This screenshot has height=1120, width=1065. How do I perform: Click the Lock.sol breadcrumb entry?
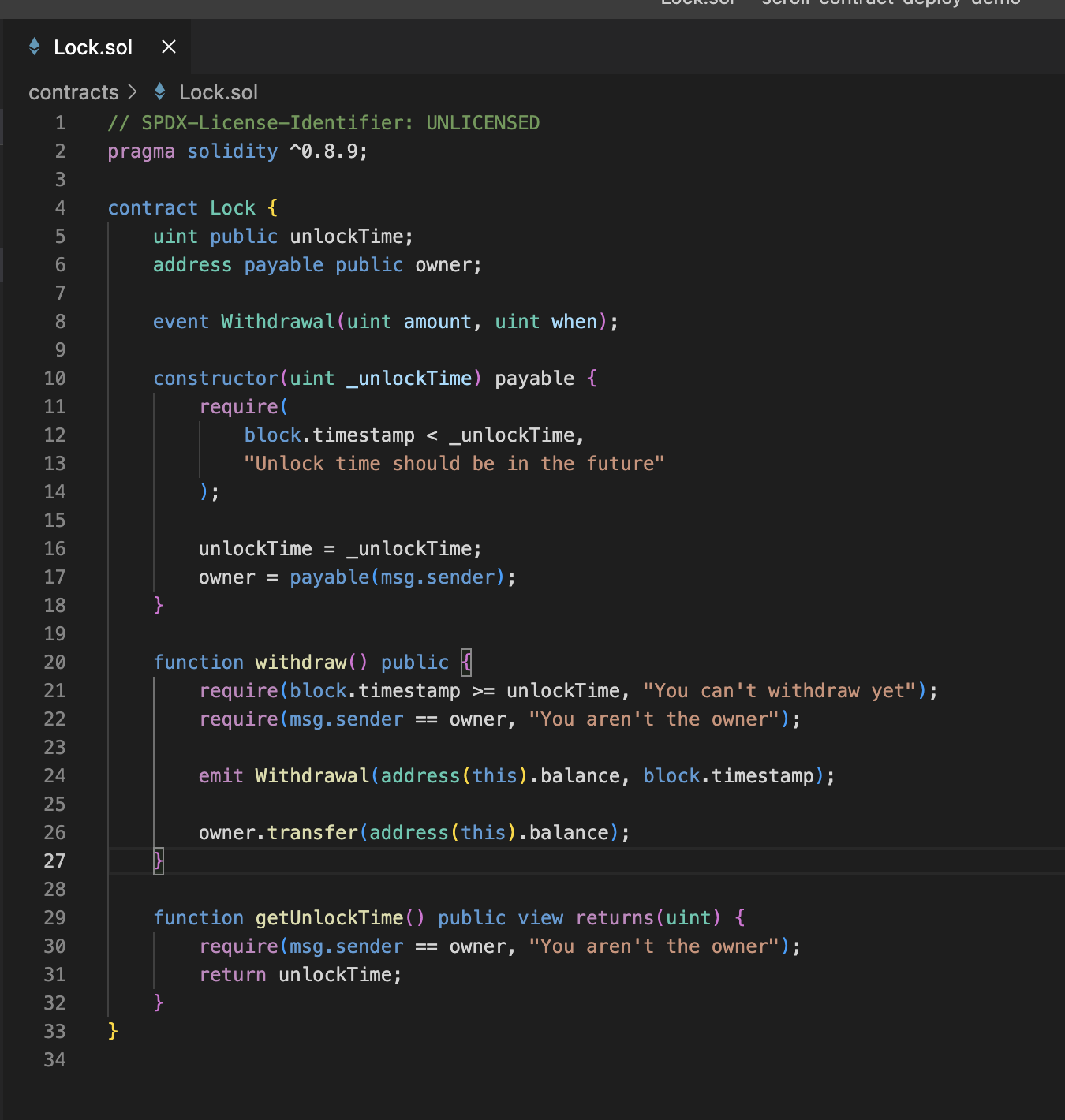click(x=219, y=92)
